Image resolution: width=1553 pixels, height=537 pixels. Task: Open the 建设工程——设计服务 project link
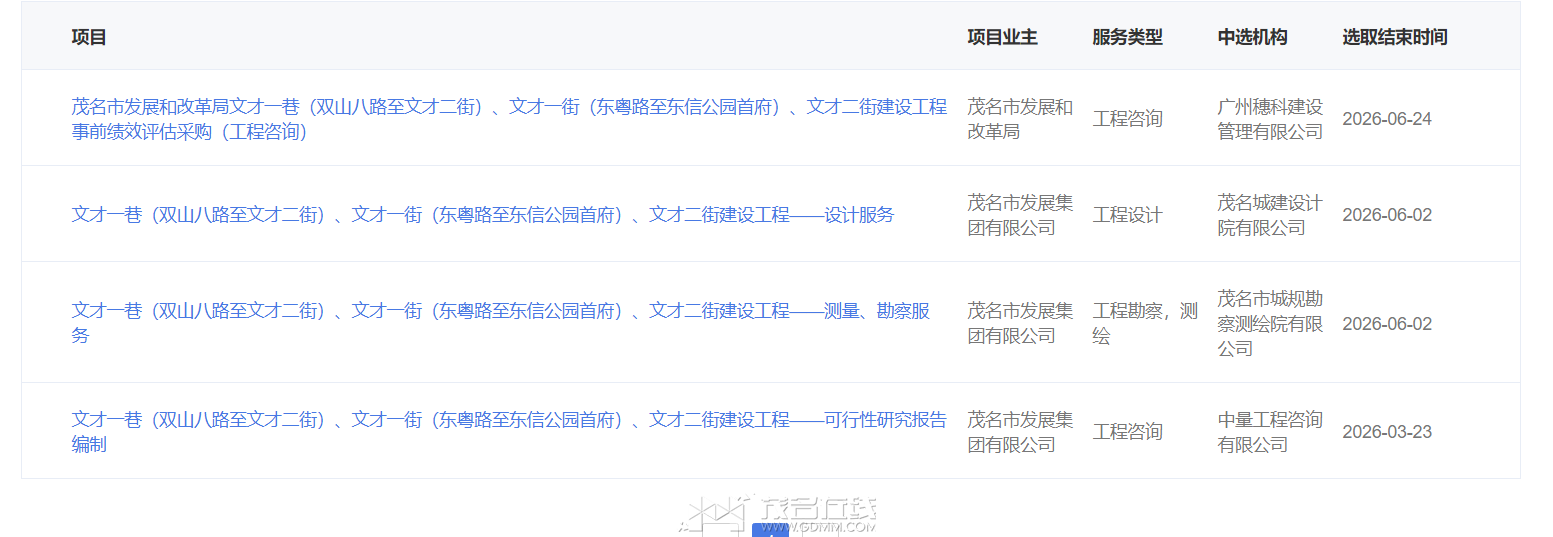(483, 215)
